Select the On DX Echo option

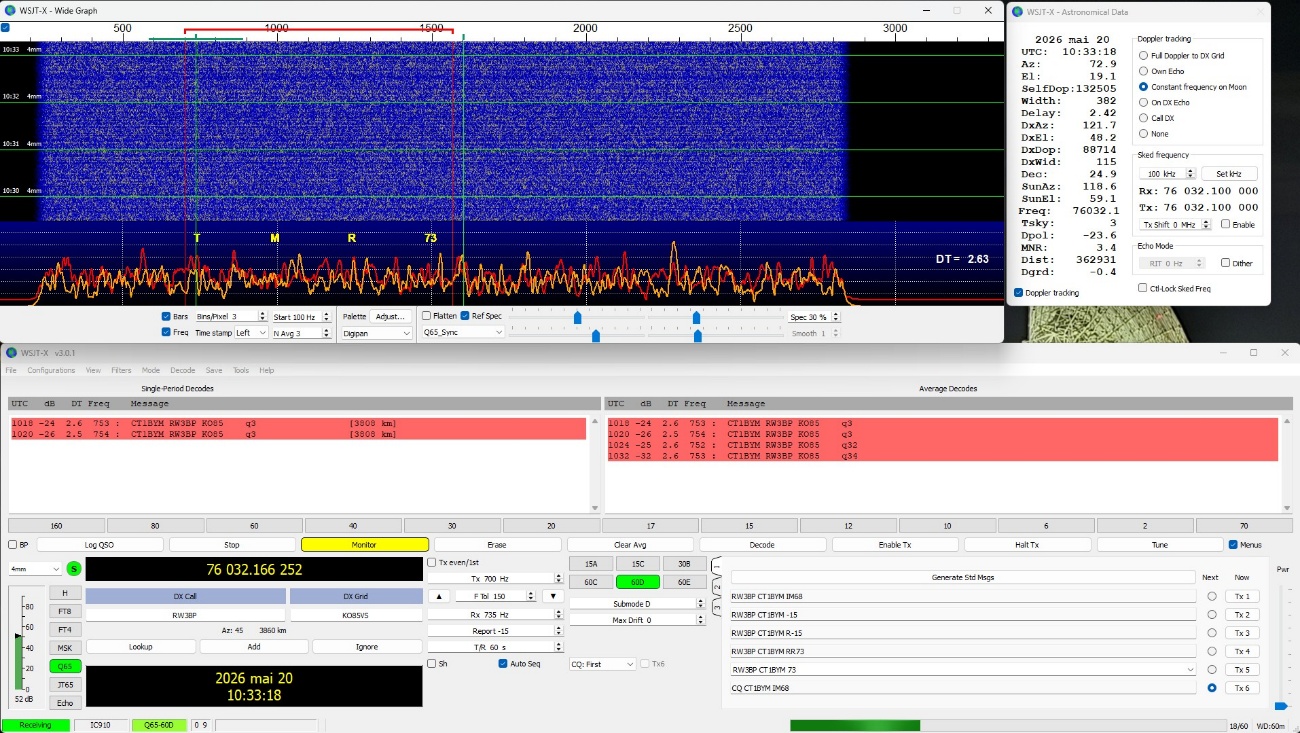(1144, 102)
